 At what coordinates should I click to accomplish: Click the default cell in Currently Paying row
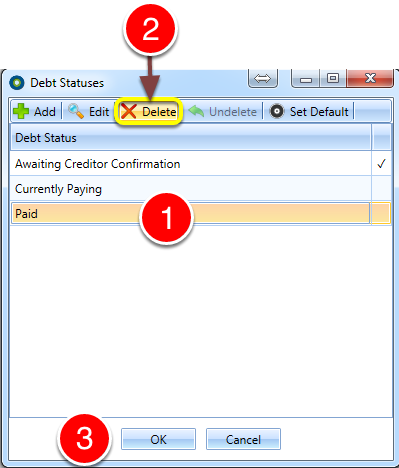[x=381, y=189]
